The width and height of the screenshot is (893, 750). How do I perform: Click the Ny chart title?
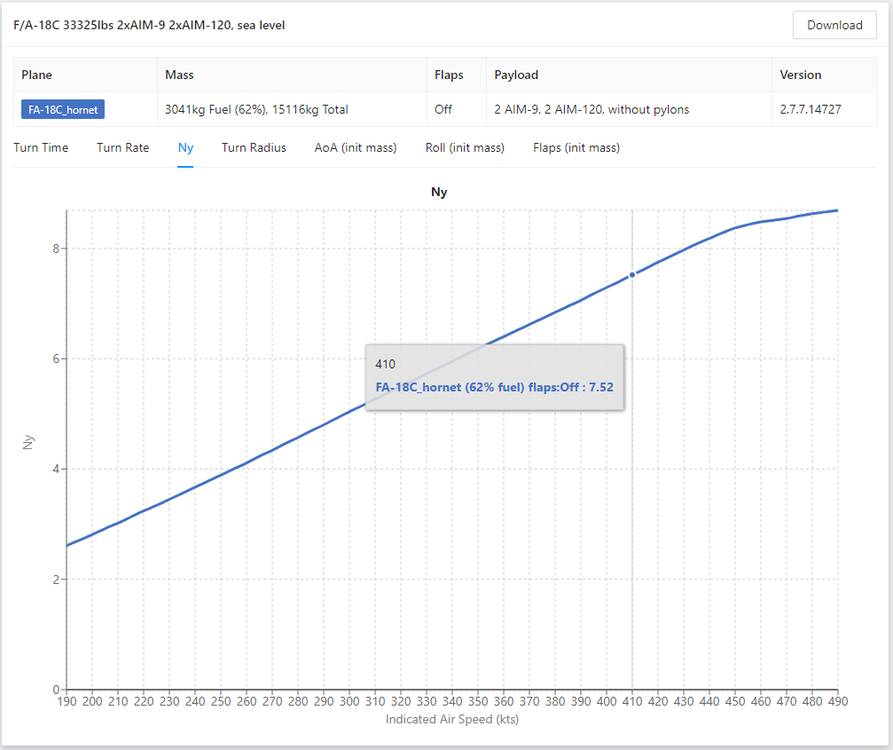(x=439, y=192)
